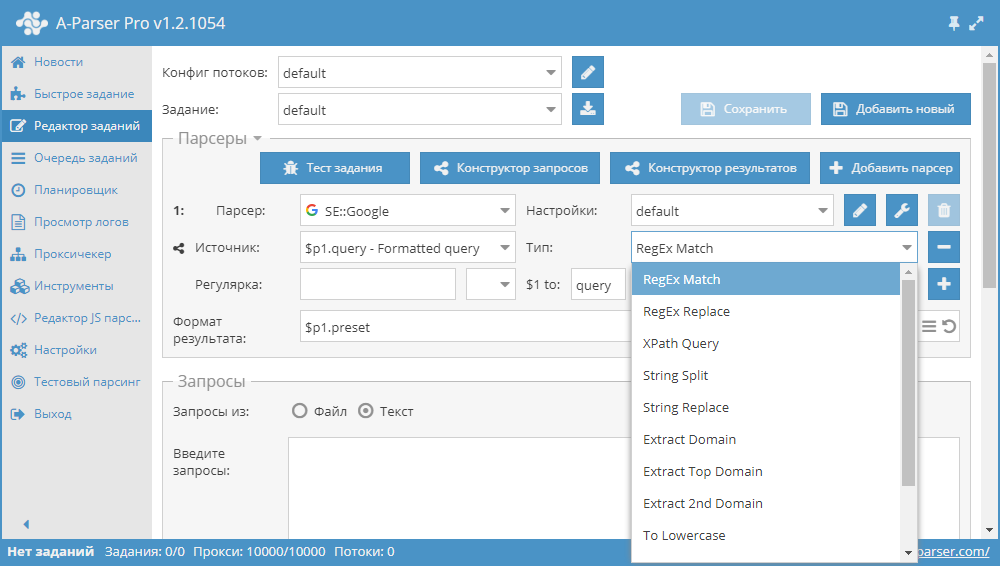Screen dimensions: 1000x566
Task: Remove the result builder with minus icon
Action: [944, 247]
